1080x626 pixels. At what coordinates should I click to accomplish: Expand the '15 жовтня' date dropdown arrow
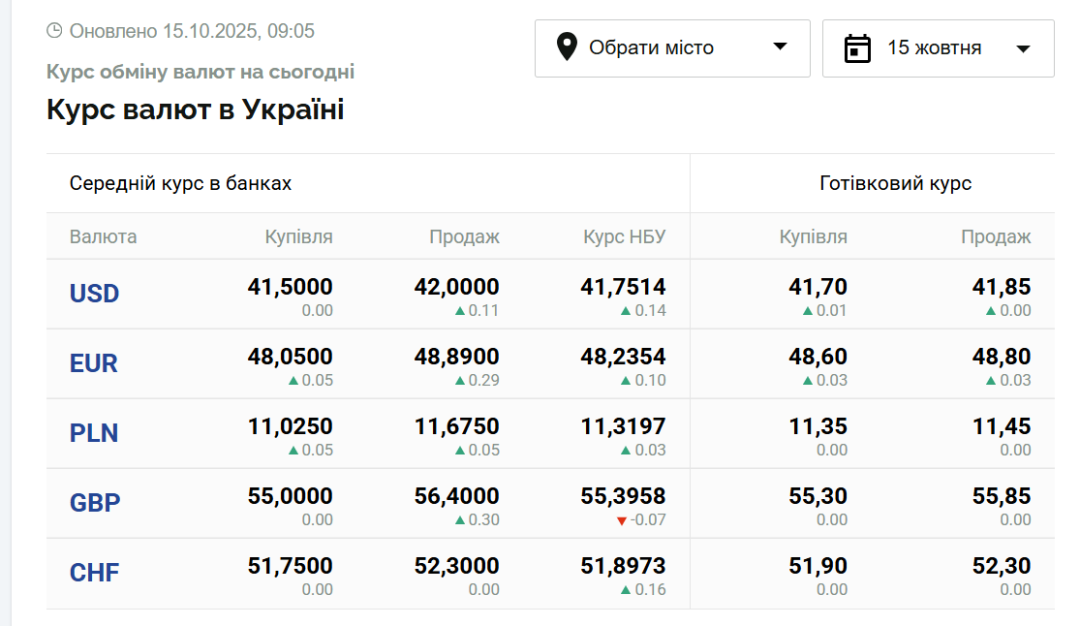(1022, 49)
